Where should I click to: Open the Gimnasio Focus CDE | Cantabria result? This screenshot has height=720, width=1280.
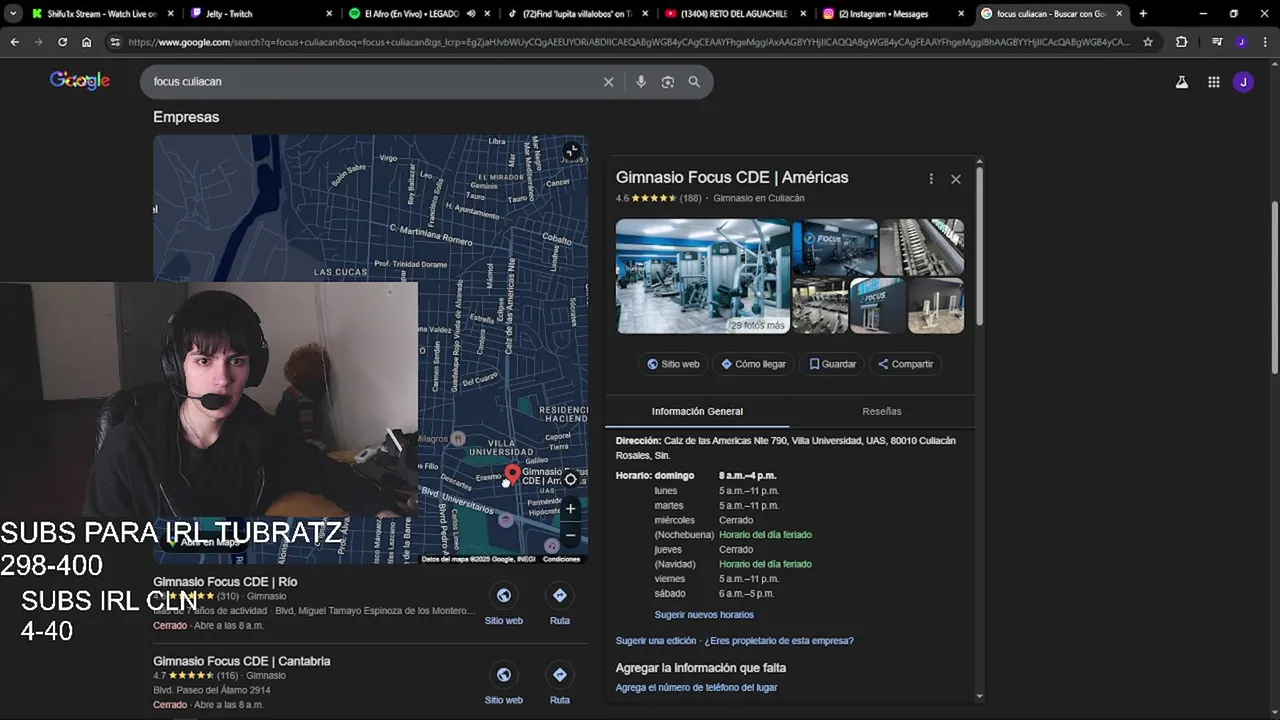click(x=241, y=661)
